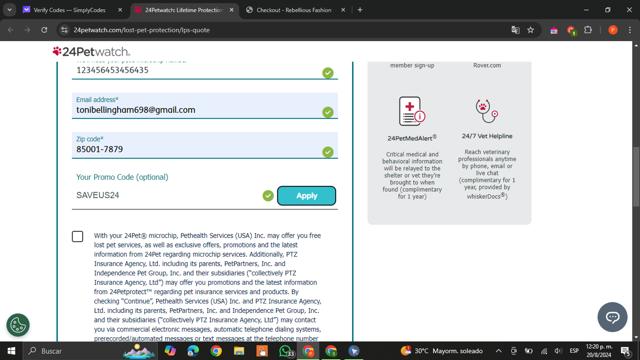
Task: Open the Extensions puzzle menu
Action: pyautogui.click(x=588, y=30)
